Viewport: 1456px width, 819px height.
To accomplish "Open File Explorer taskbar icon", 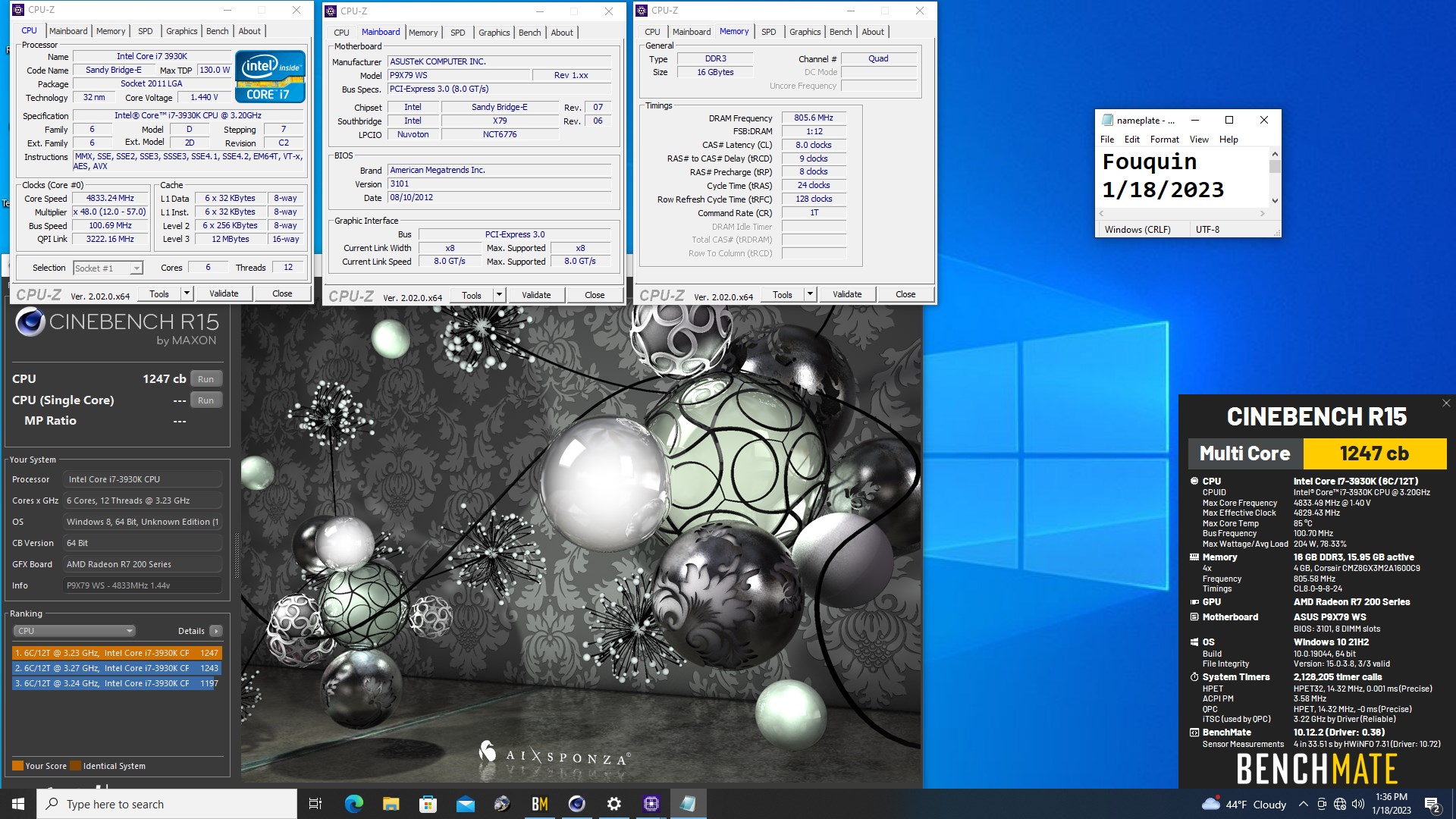I will click(x=391, y=804).
